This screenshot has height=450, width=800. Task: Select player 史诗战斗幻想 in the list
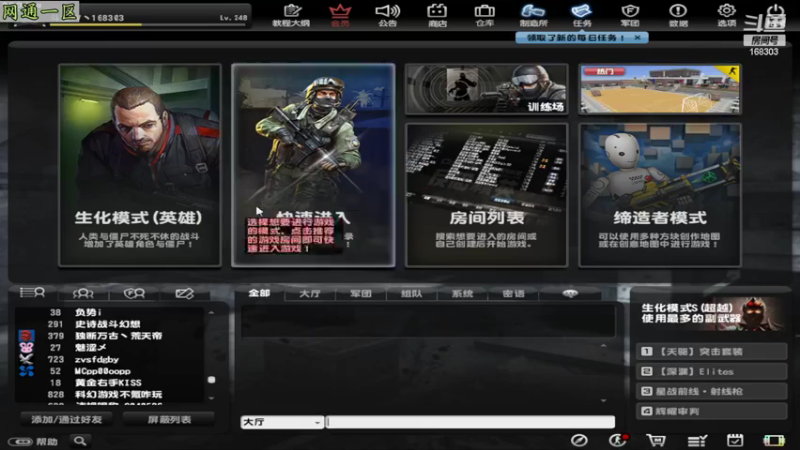click(110, 324)
